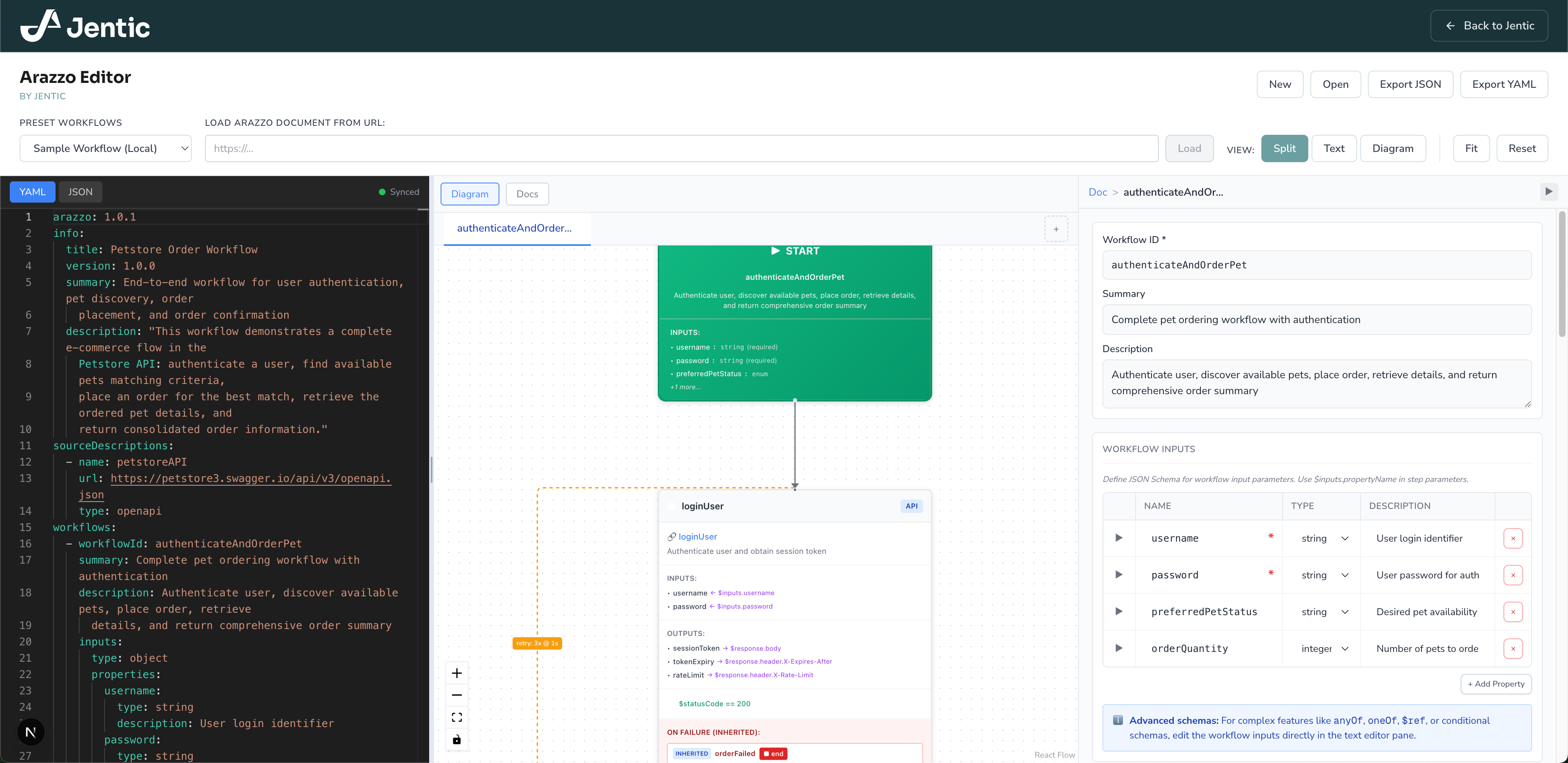Image resolution: width=1568 pixels, height=763 pixels.
Task: Toggle the code editor to JSON
Action: (80, 191)
